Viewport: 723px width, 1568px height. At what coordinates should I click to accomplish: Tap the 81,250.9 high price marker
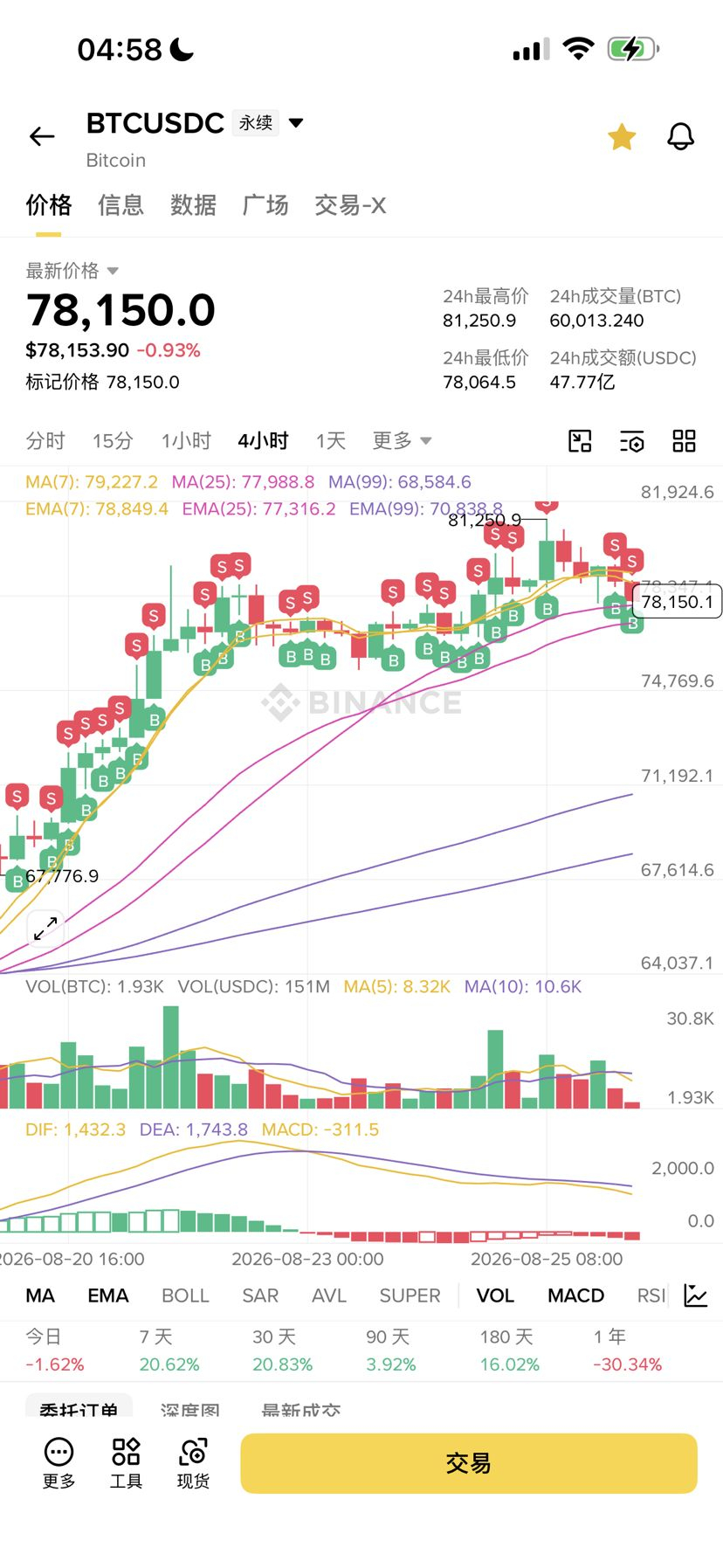(x=485, y=520)
